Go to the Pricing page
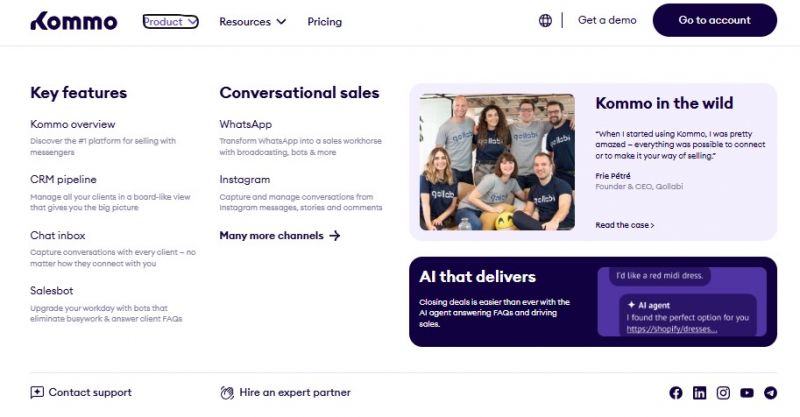 [324, 21]
